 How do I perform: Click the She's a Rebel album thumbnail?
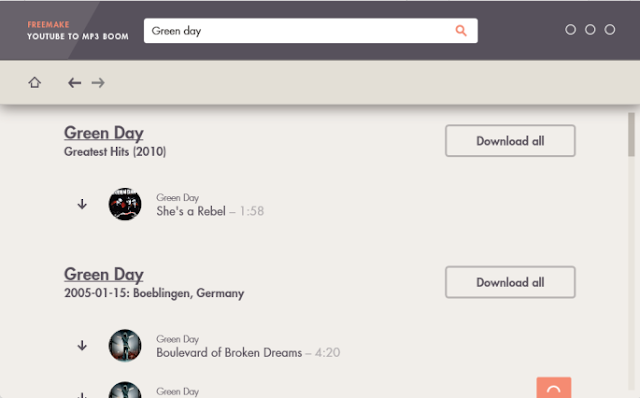tap(125, 204)
